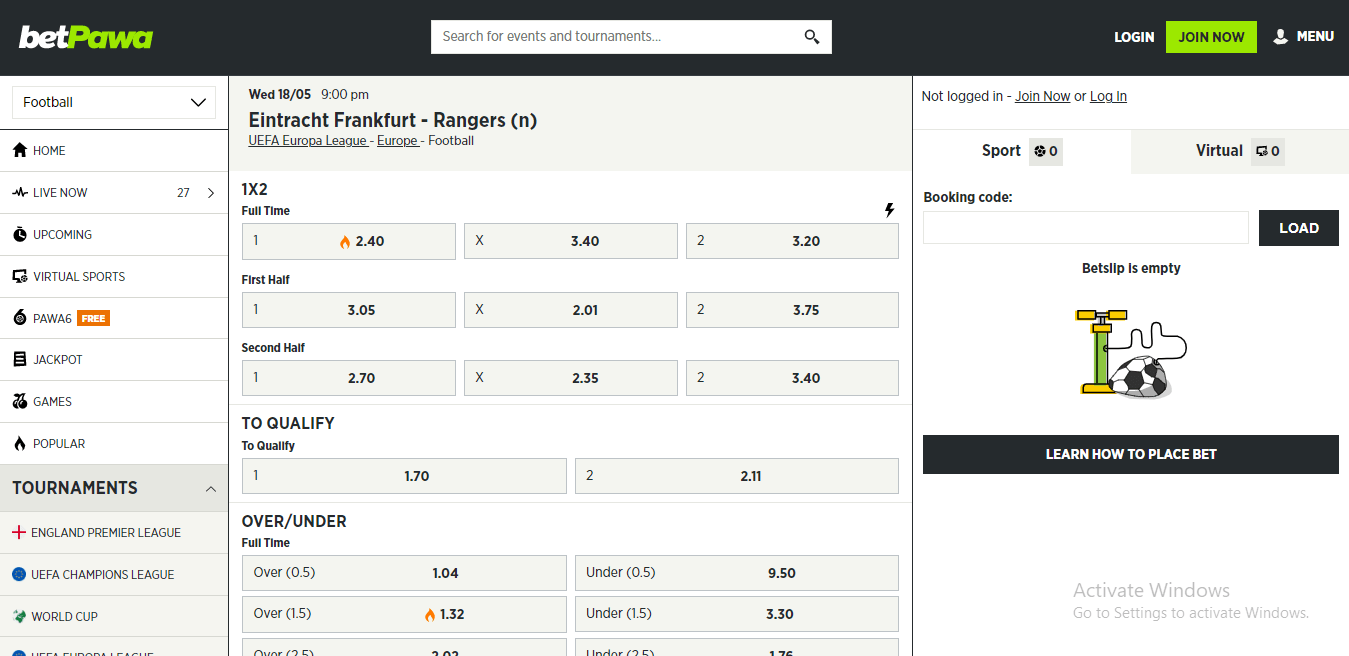Click the lightning bolt icon in 1X2
The width and height of the screenshot is (1349, 656).
click(x=889, y=210)
